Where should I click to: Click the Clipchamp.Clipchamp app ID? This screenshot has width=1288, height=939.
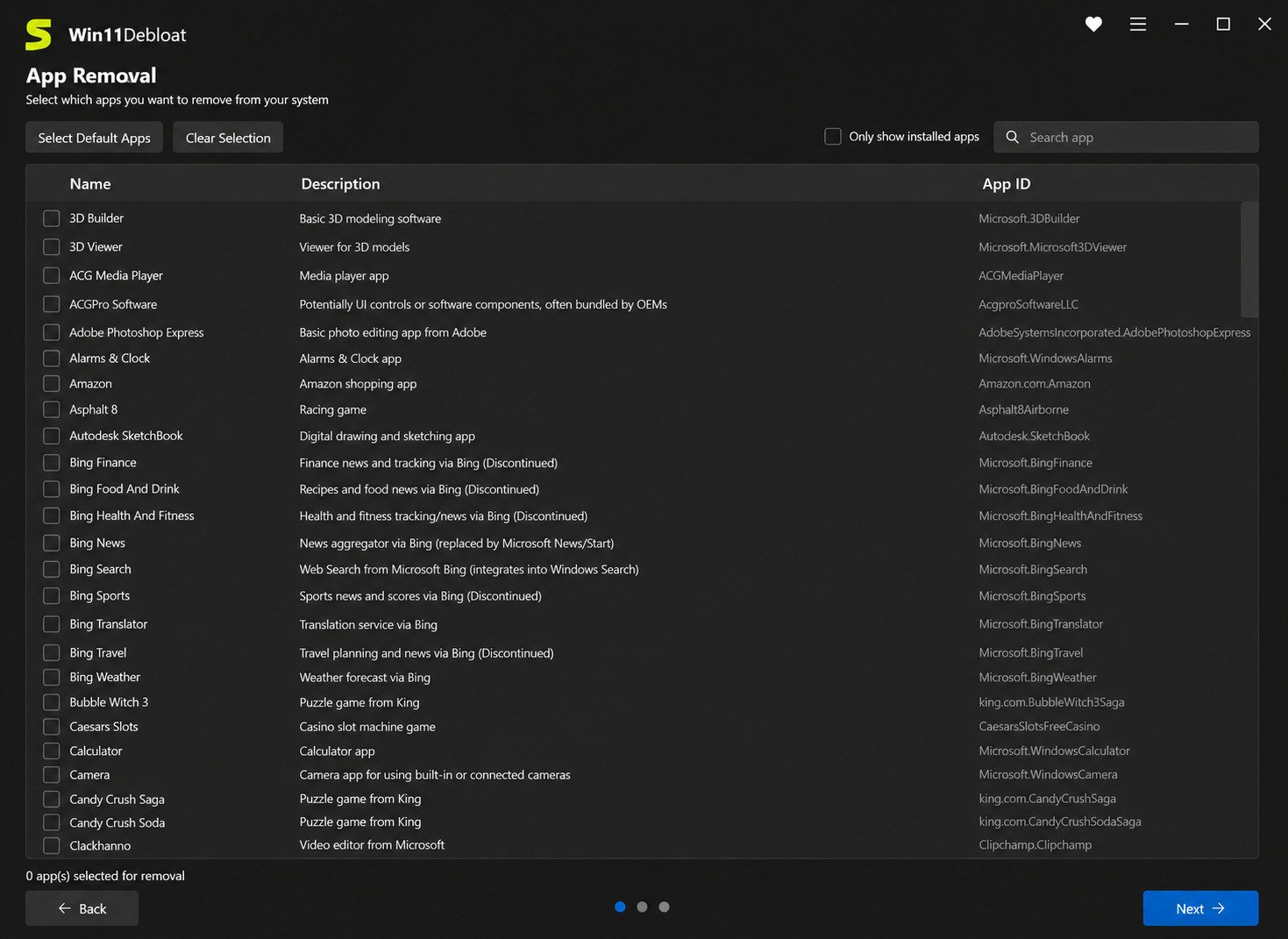1035,845
